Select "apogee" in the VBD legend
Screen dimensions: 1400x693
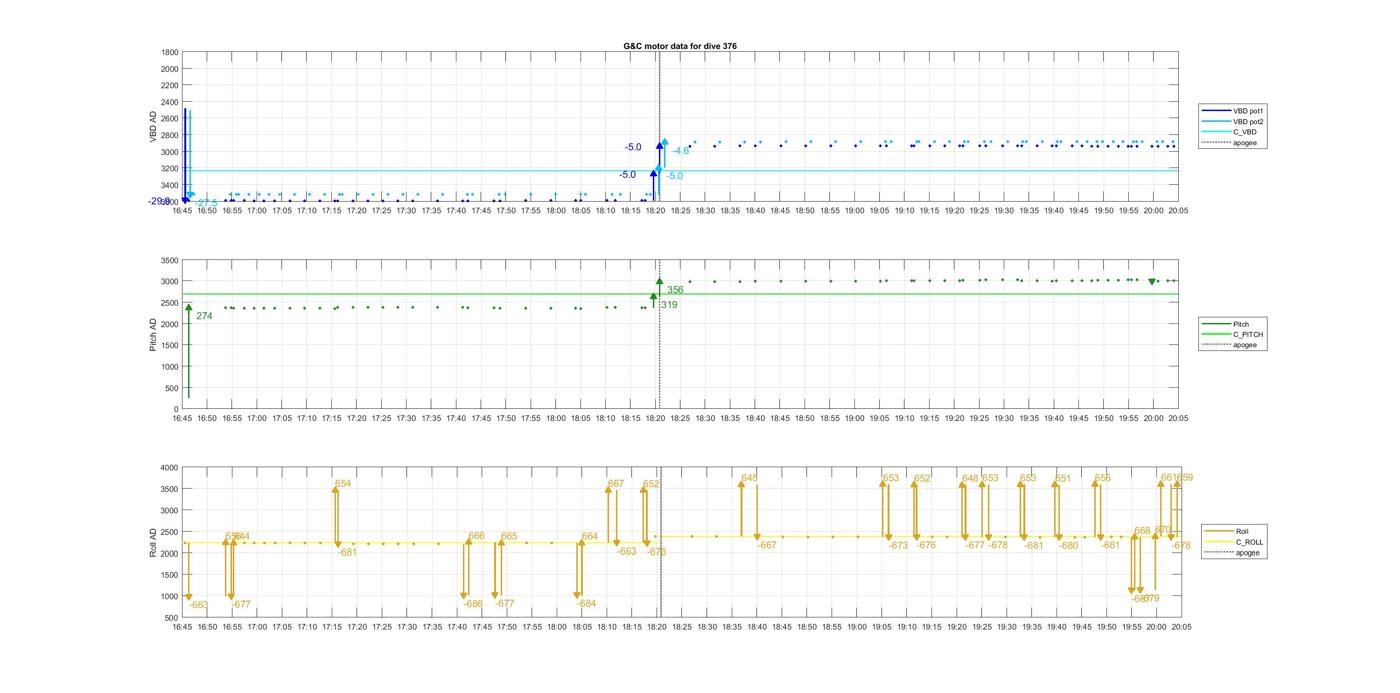pos(1231,143)
